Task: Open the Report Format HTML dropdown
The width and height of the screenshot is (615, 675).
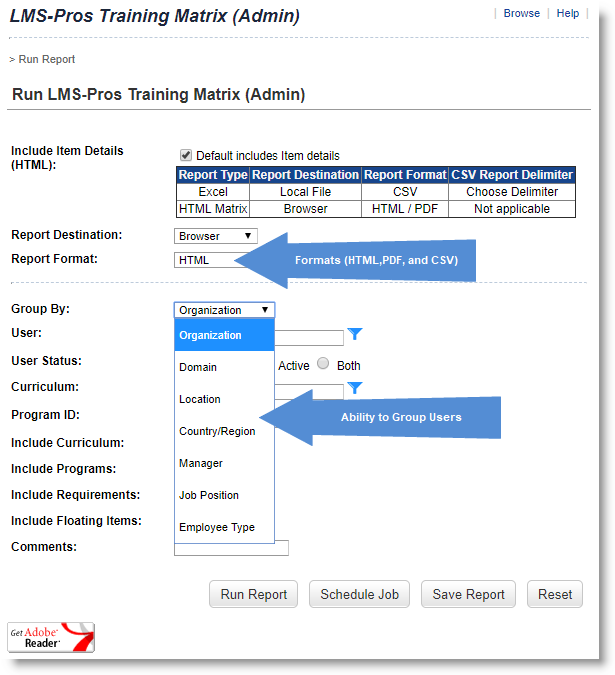Action: pos(208,260)
